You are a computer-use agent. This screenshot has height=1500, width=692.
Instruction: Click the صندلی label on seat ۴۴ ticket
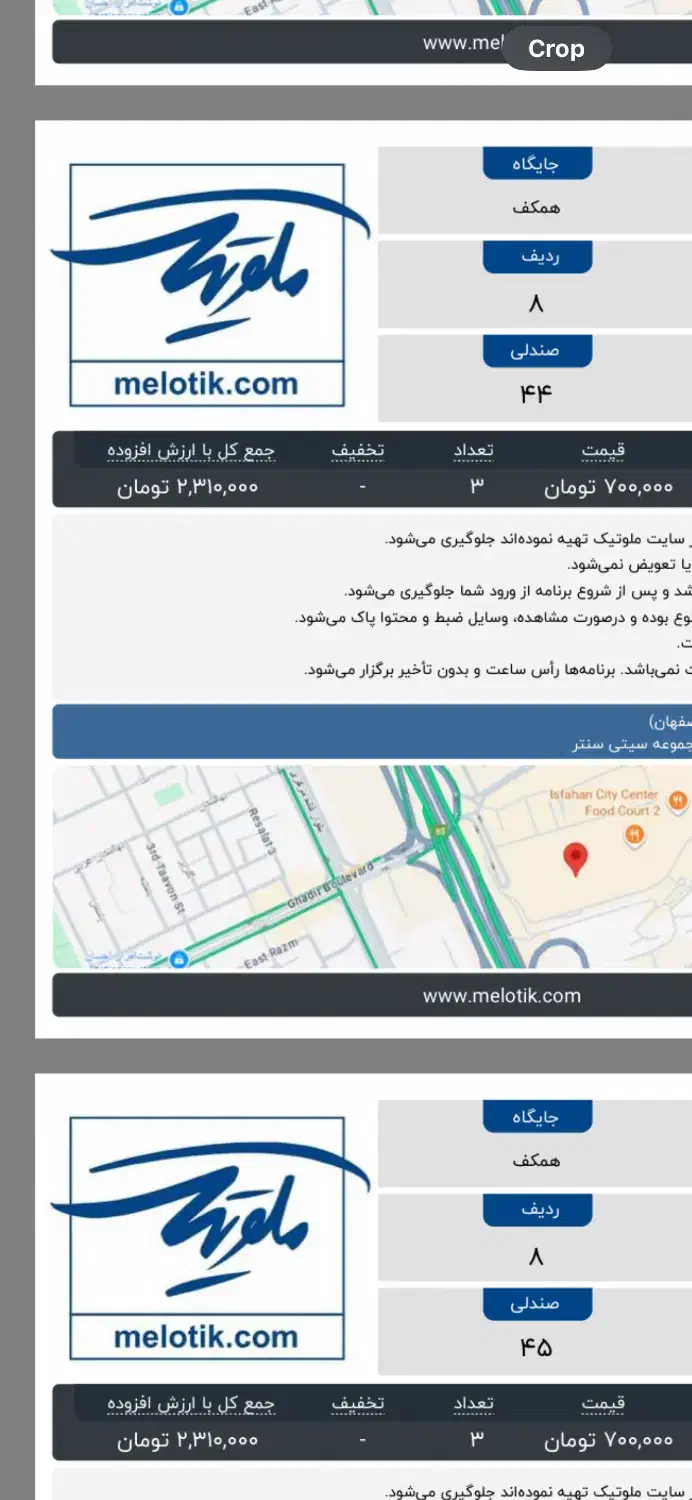[537, 351]
